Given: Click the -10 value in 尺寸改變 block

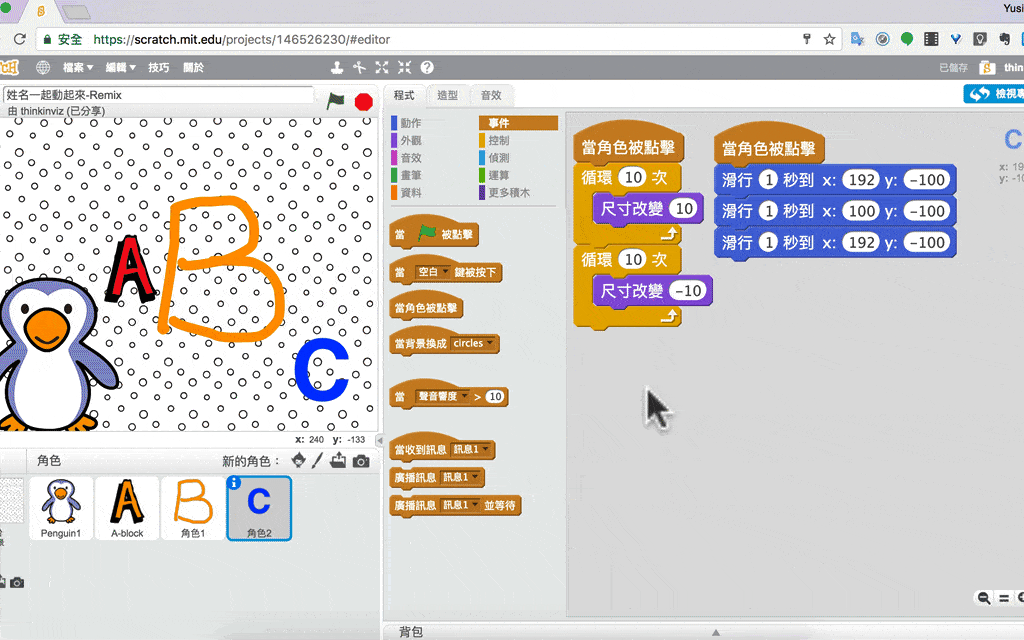Looking at the screenshot, I should point(688,291).
